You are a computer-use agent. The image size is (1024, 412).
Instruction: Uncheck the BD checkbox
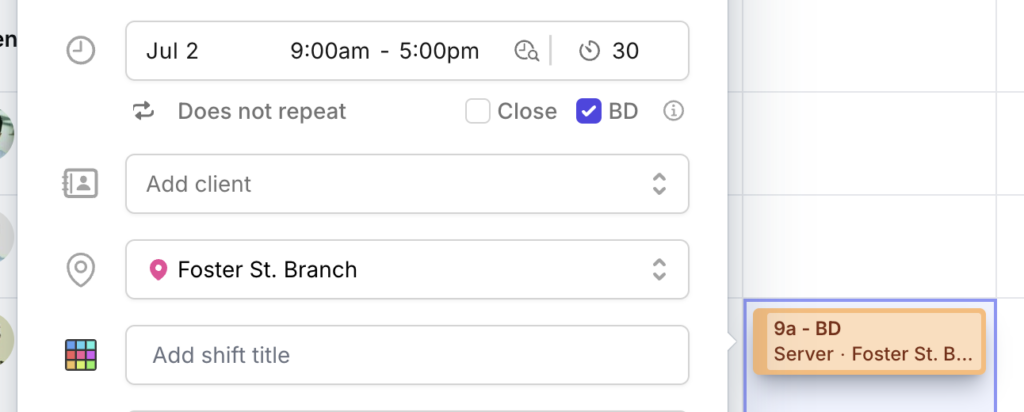pyautogui.click(x=588, y=111)
